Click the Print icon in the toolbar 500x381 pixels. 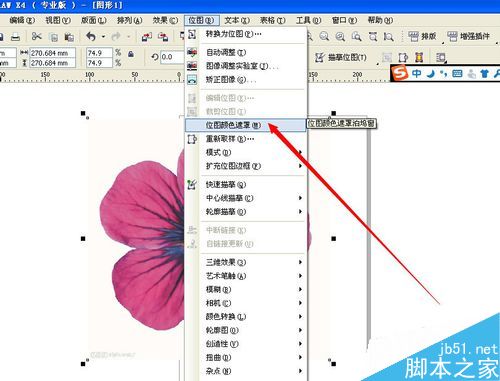[15, 37]
